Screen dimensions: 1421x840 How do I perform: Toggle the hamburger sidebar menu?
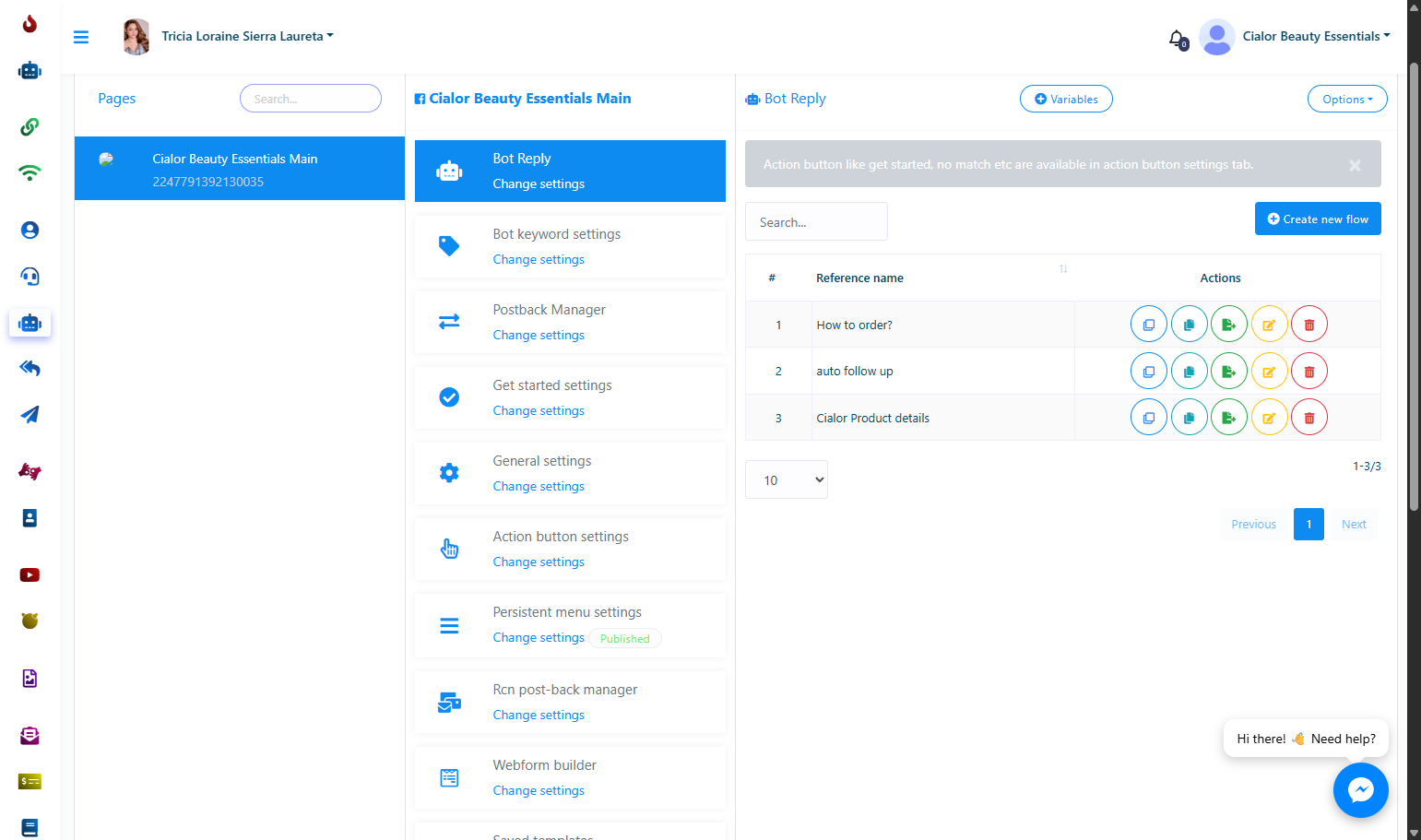(x=81, y=37)
